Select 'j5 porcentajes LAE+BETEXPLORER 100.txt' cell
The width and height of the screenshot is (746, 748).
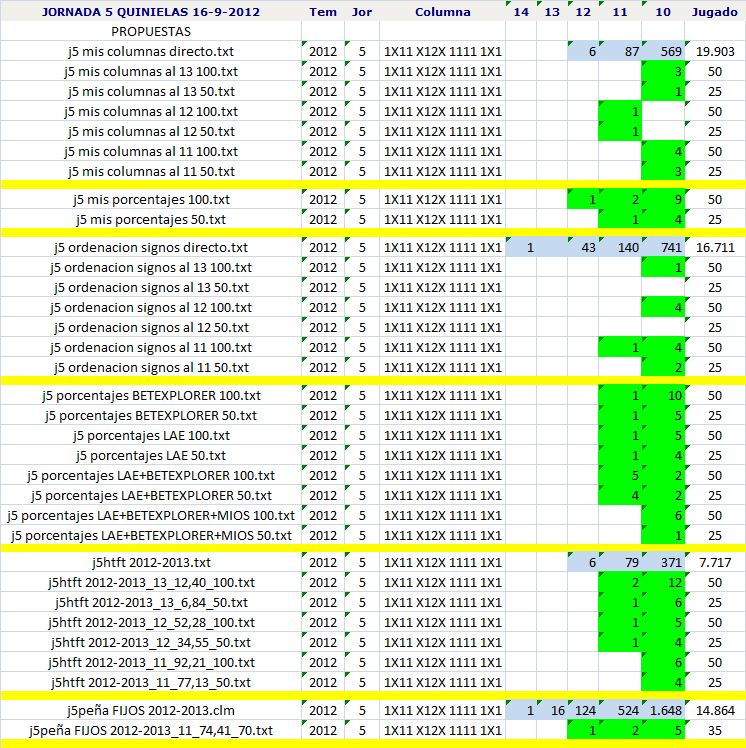(151, 476)
